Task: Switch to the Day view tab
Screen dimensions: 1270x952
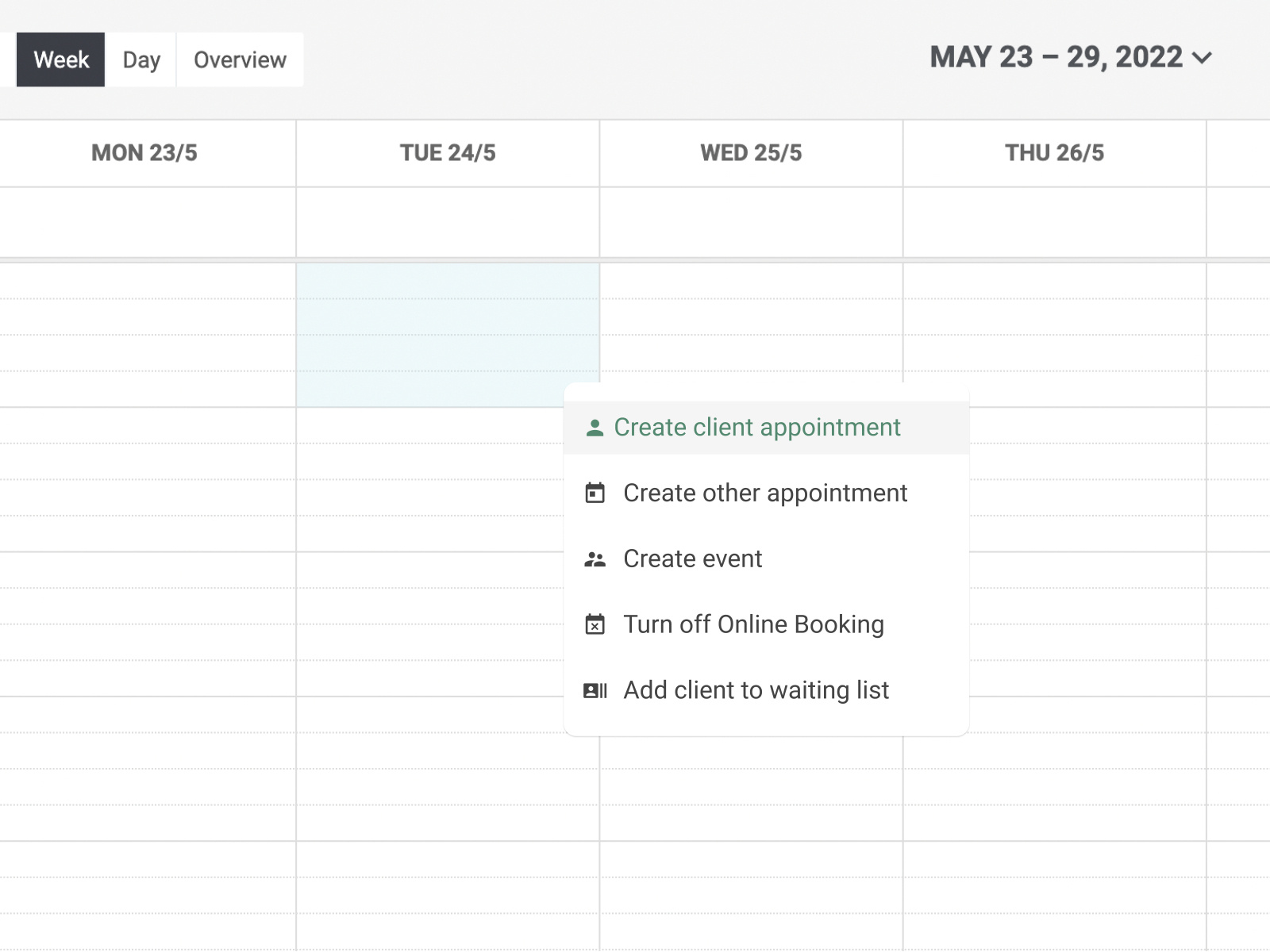Action: (141, 60)
